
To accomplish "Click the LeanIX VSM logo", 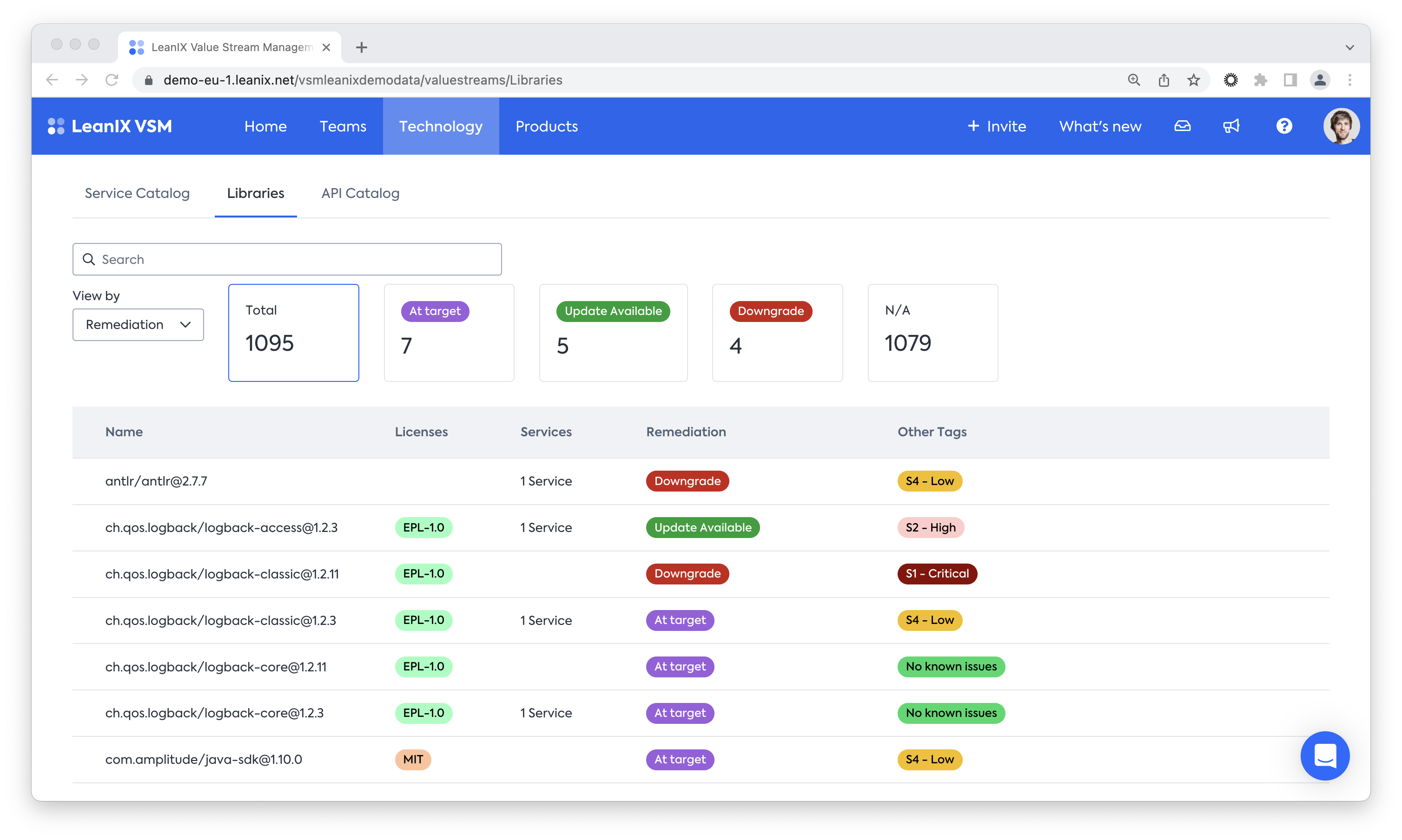I will [x=110, y=126].
